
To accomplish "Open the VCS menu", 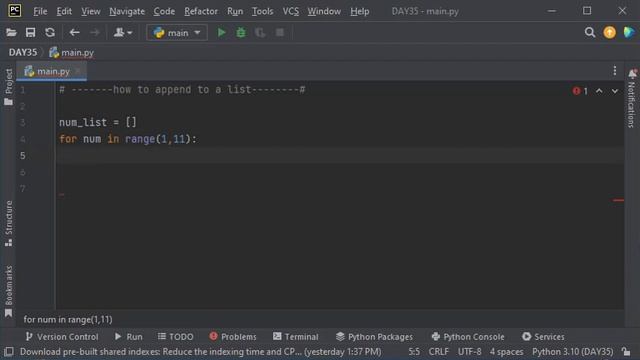I will tap(291, 11).
